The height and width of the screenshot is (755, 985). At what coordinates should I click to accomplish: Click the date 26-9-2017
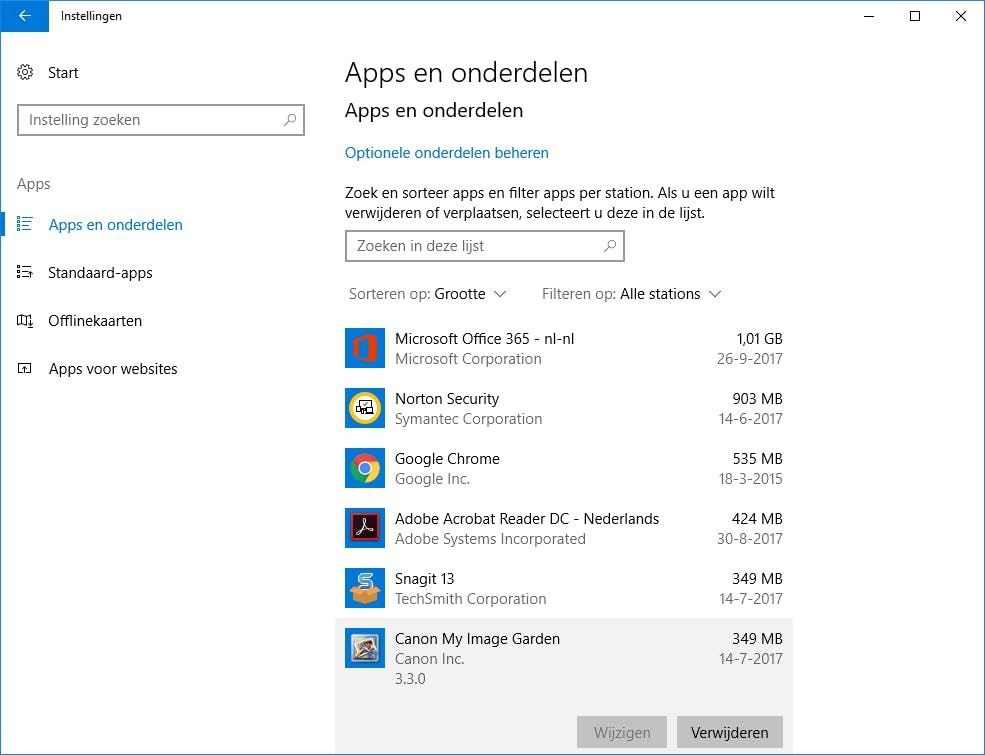pyautogui.click(x=750, y=359)
